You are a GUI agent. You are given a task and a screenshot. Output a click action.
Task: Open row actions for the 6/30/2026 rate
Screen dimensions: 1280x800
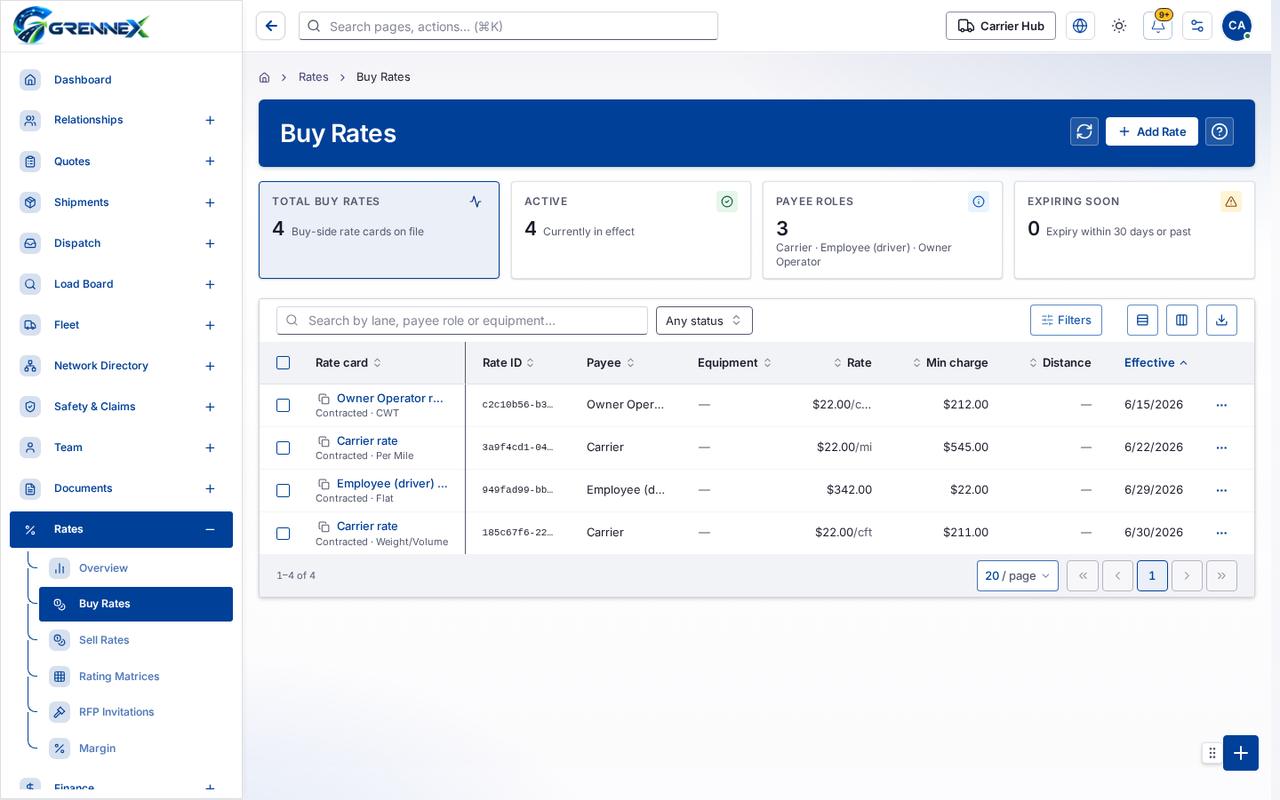coord(1221,533)
